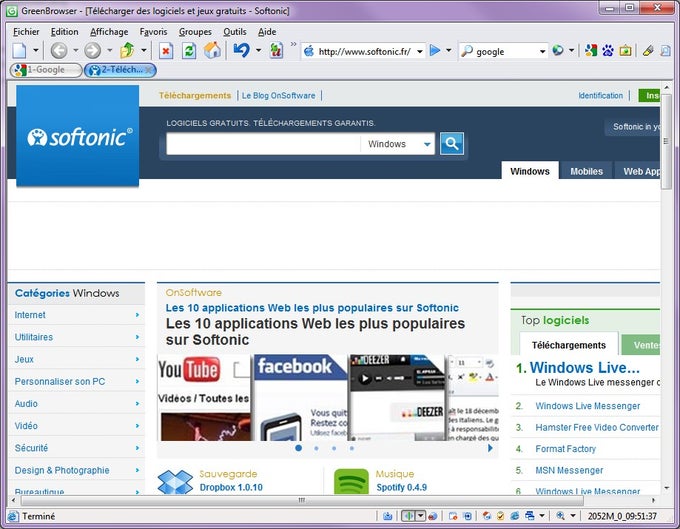
Task: Open the Groupes menu
Action: pyautogui.click(x=195, y=32)
